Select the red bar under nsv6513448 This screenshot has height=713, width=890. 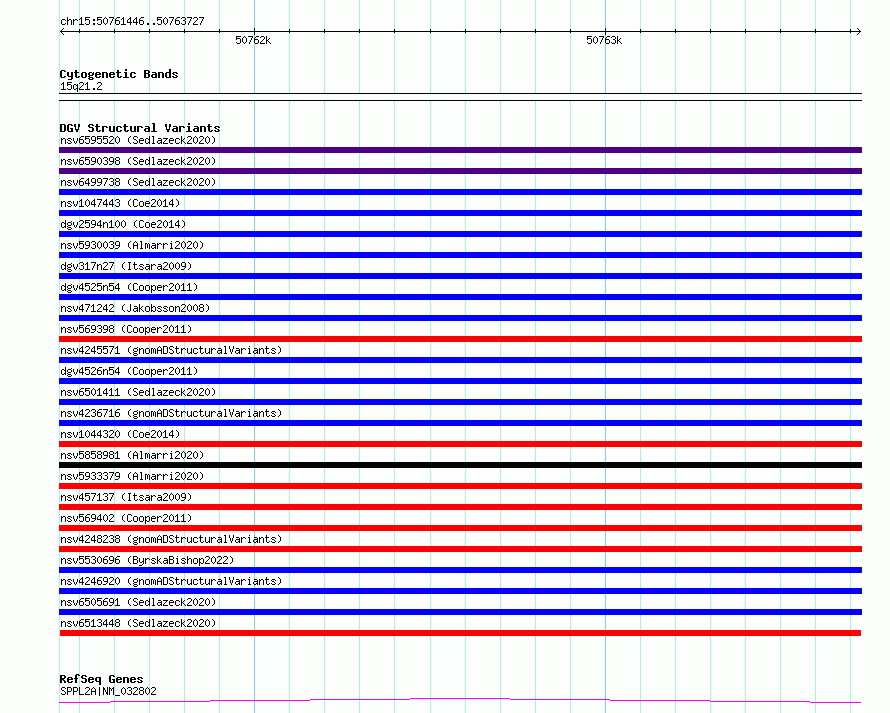460,633
